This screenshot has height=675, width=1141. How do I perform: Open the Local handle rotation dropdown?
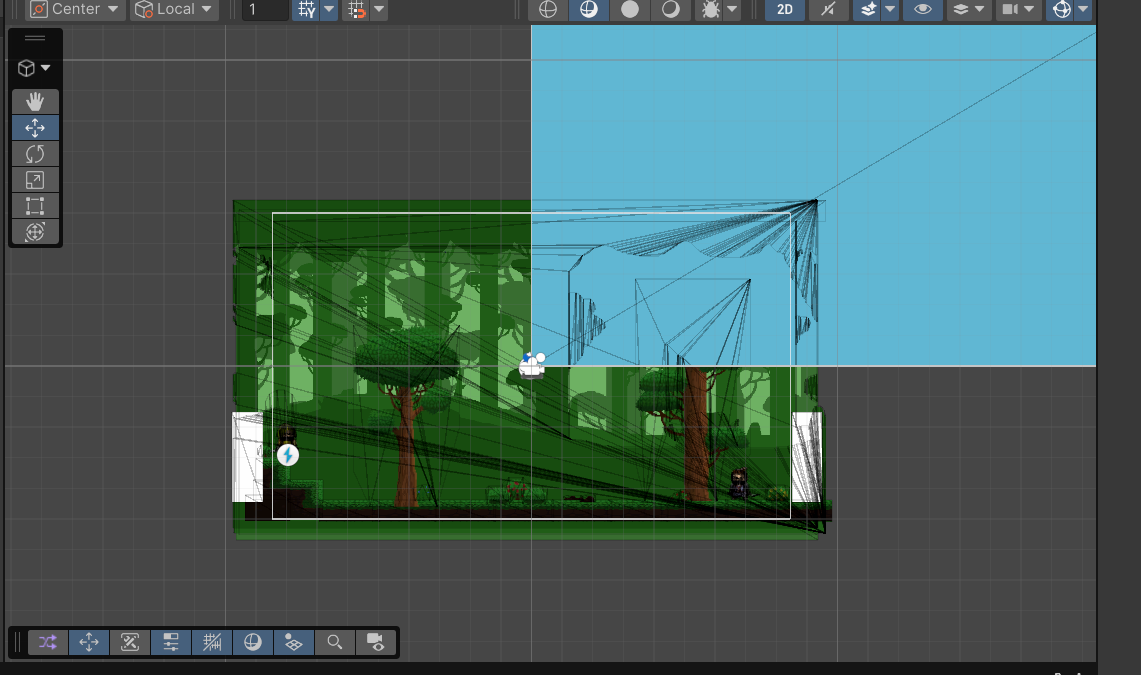point(174,9)
